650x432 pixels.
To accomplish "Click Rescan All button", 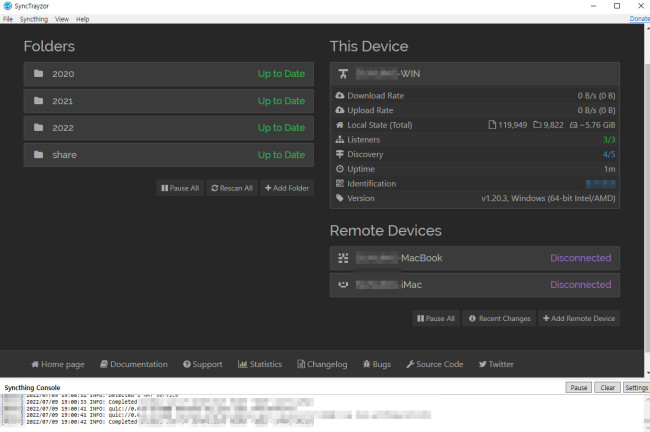I will [232, 188].
